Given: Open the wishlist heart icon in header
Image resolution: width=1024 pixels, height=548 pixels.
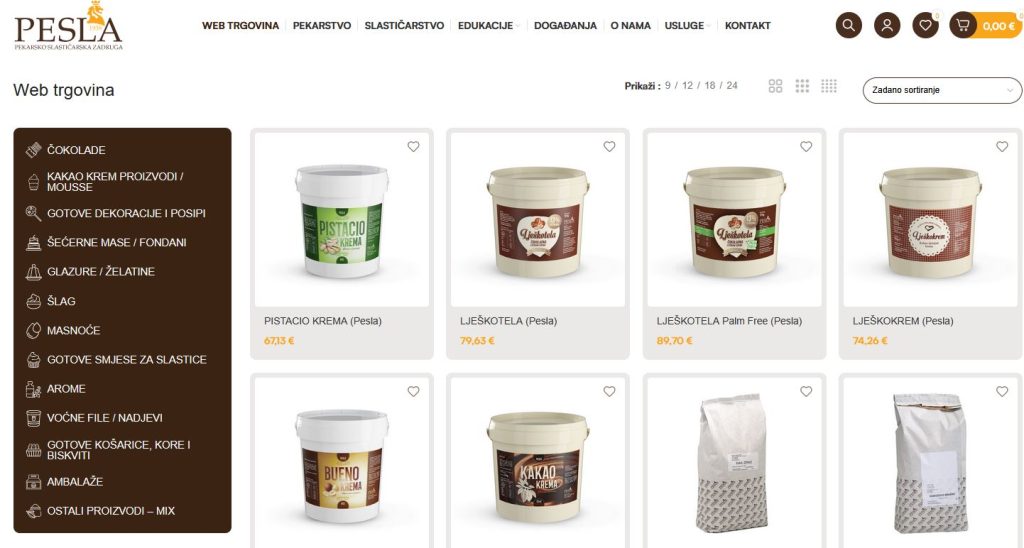Looking at the screenshot, I should 925,25.
